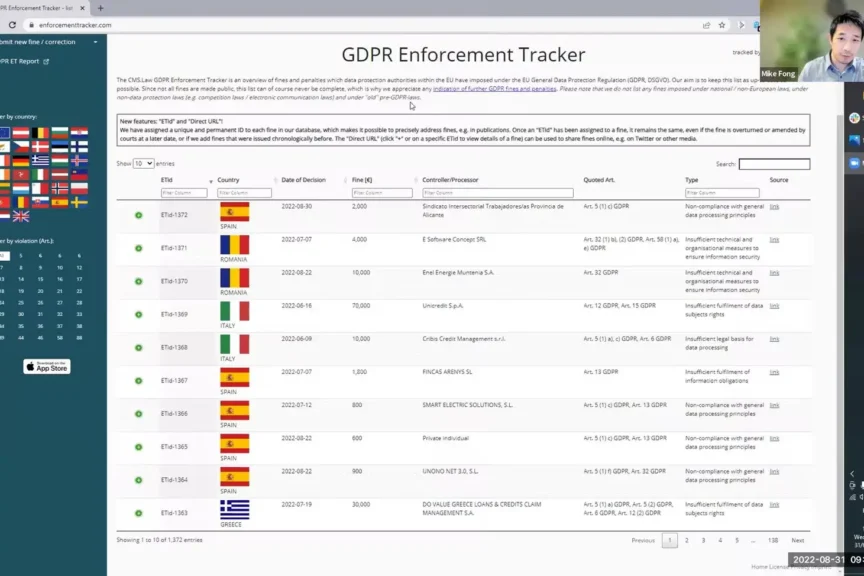Expand details for row ETid-1363
Screen dimensions: 864x576
(138, 513)
